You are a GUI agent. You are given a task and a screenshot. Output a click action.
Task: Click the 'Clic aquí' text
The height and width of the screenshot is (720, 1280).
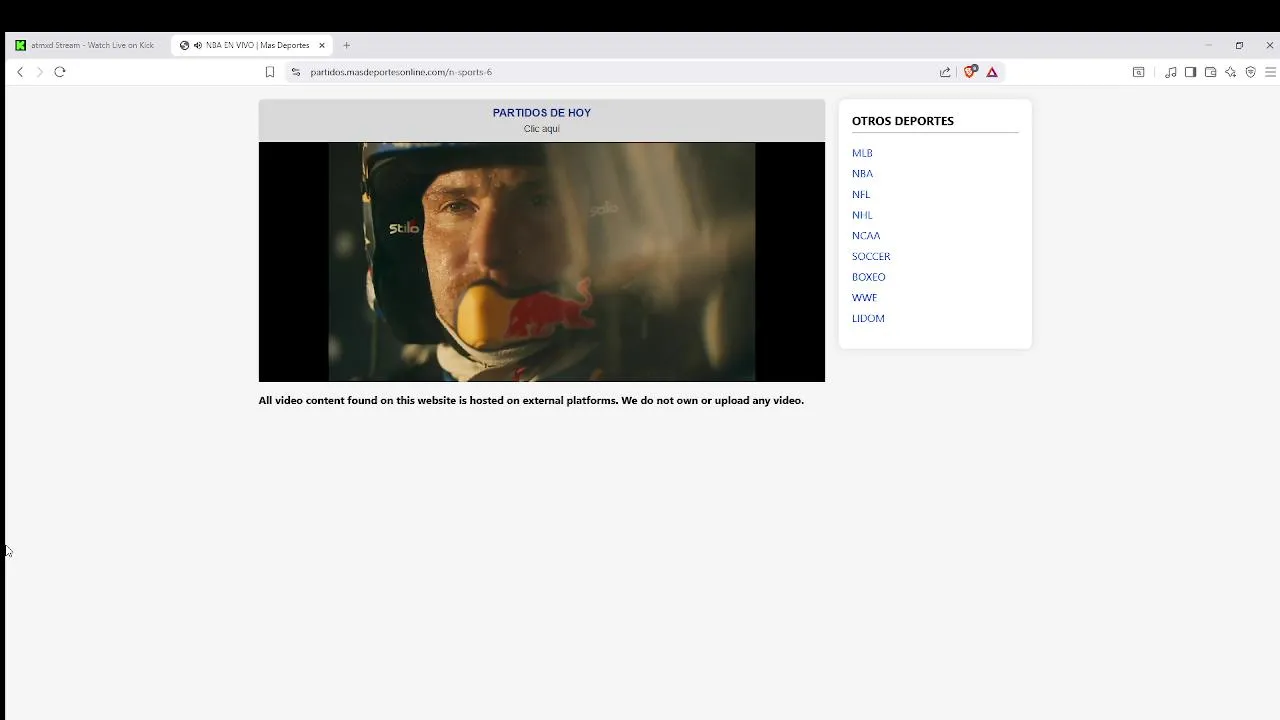pos(542,129)
